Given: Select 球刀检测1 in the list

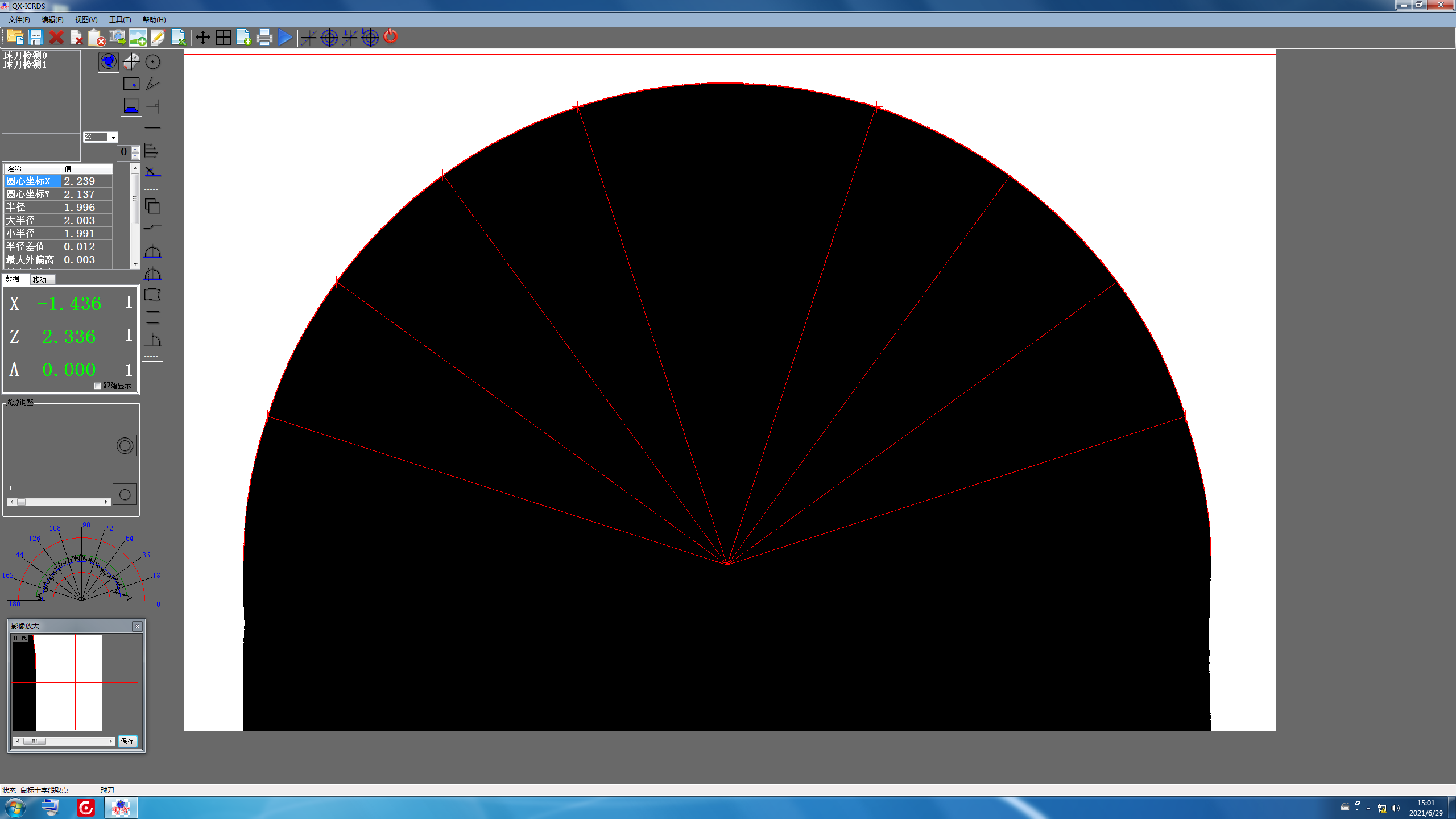Looking at the screenshot, I should (x=25, y=65).
